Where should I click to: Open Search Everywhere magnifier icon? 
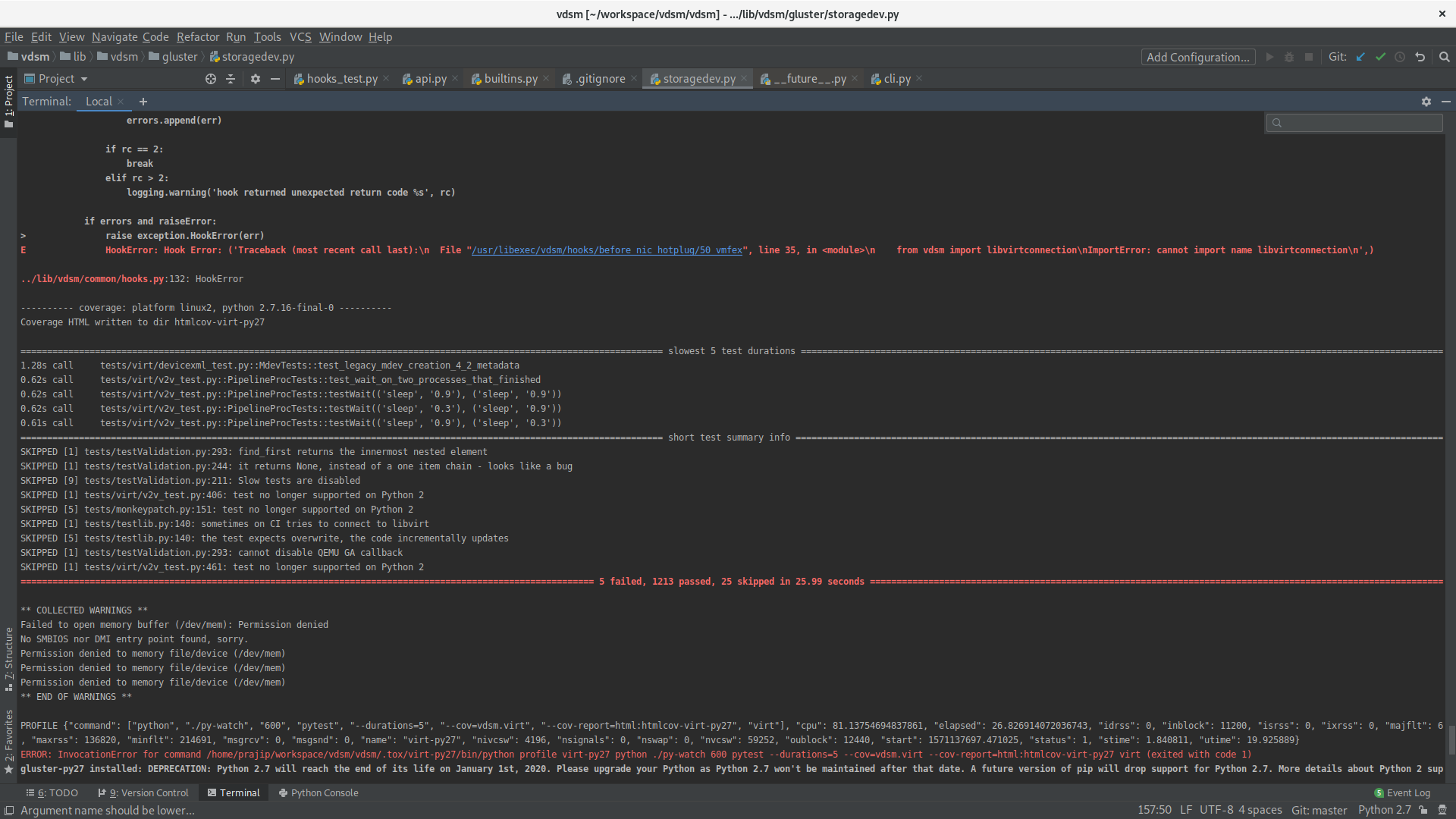point(1444,57)
